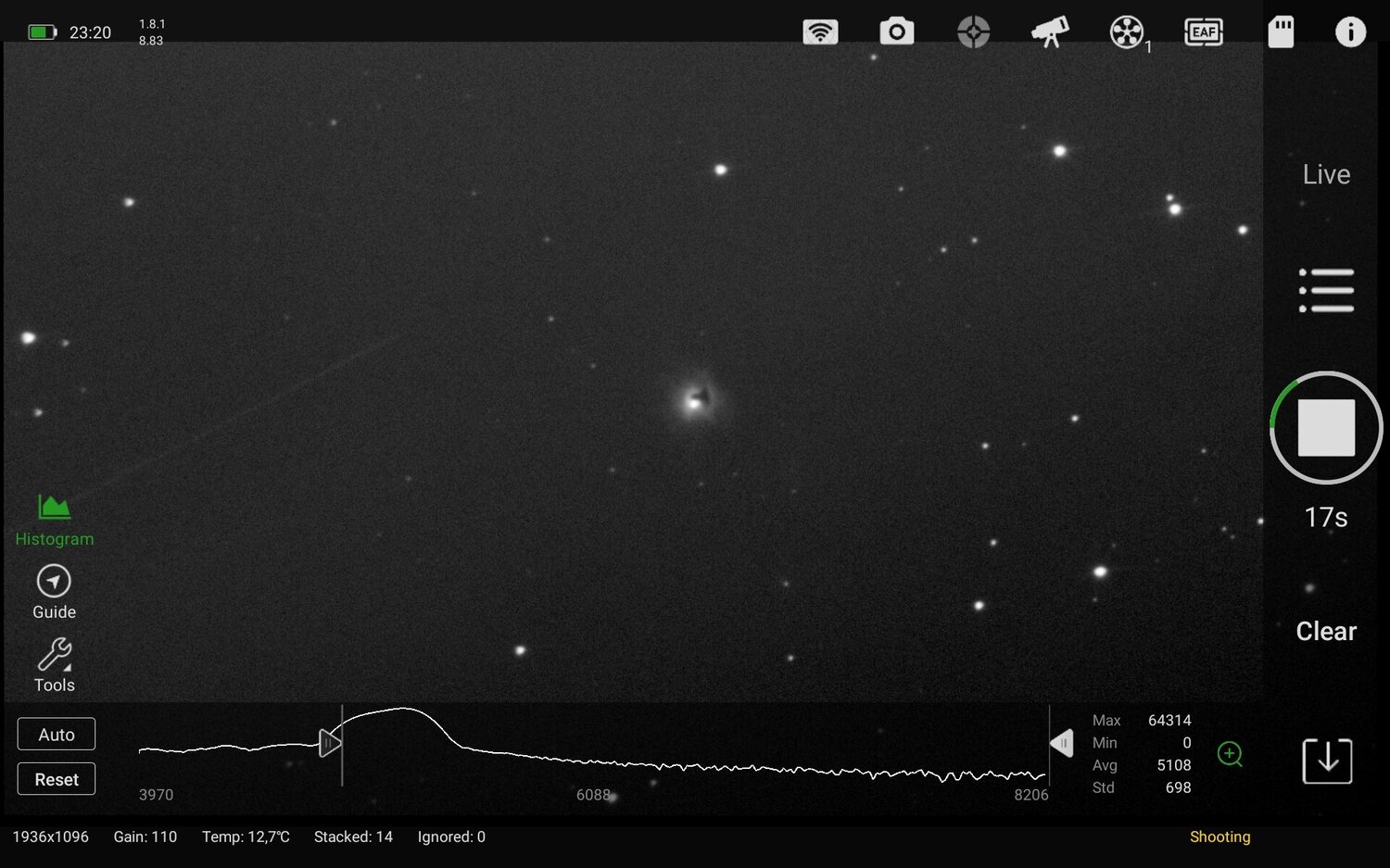
Task: Save the image with the download icon
Action: pyautogui.click(x=1326, y=760)
